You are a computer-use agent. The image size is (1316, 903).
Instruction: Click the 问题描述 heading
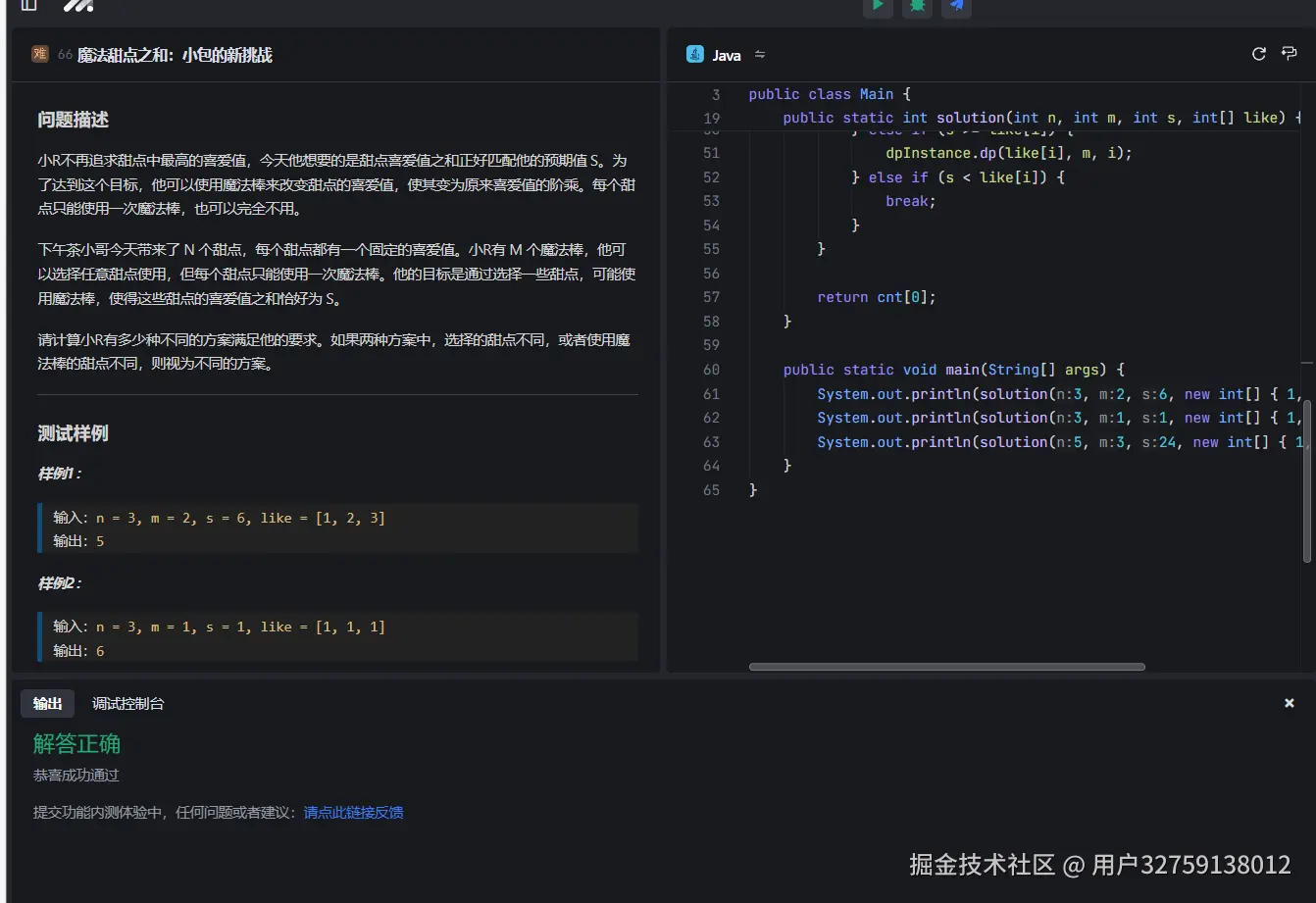(73, 120)
